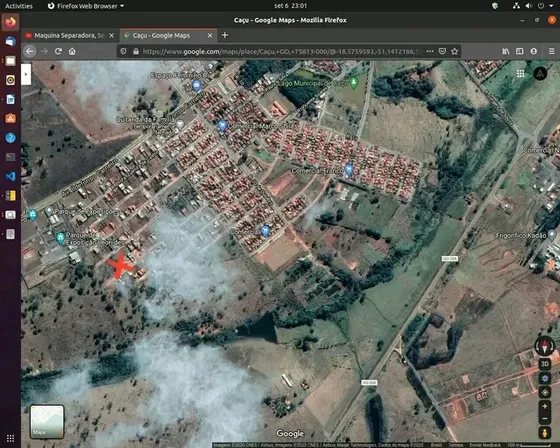Screen dimensions: 560x448
Task: Open the system status menu arrow
Action: (551, 6)
